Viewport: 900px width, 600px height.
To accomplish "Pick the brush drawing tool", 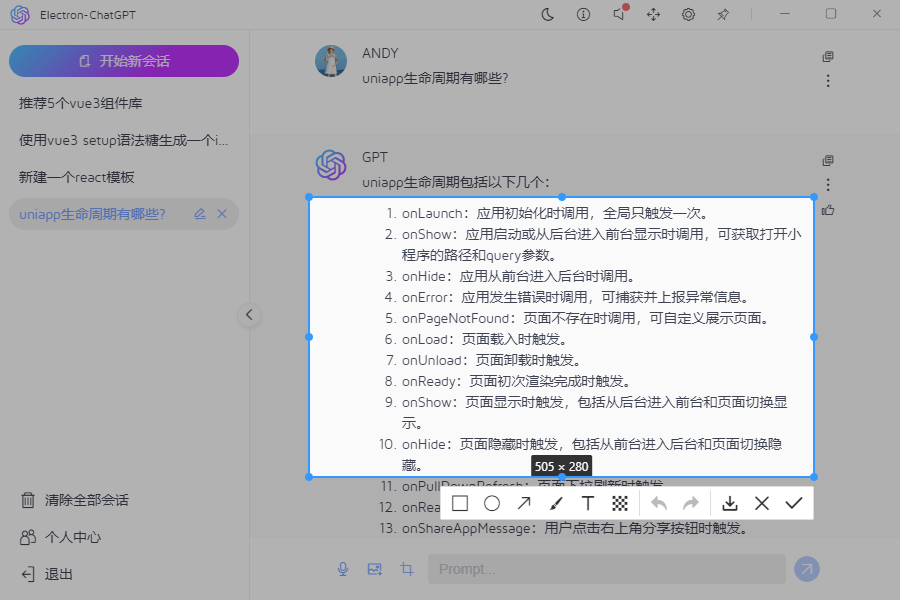I will click(x=555, y=503).
